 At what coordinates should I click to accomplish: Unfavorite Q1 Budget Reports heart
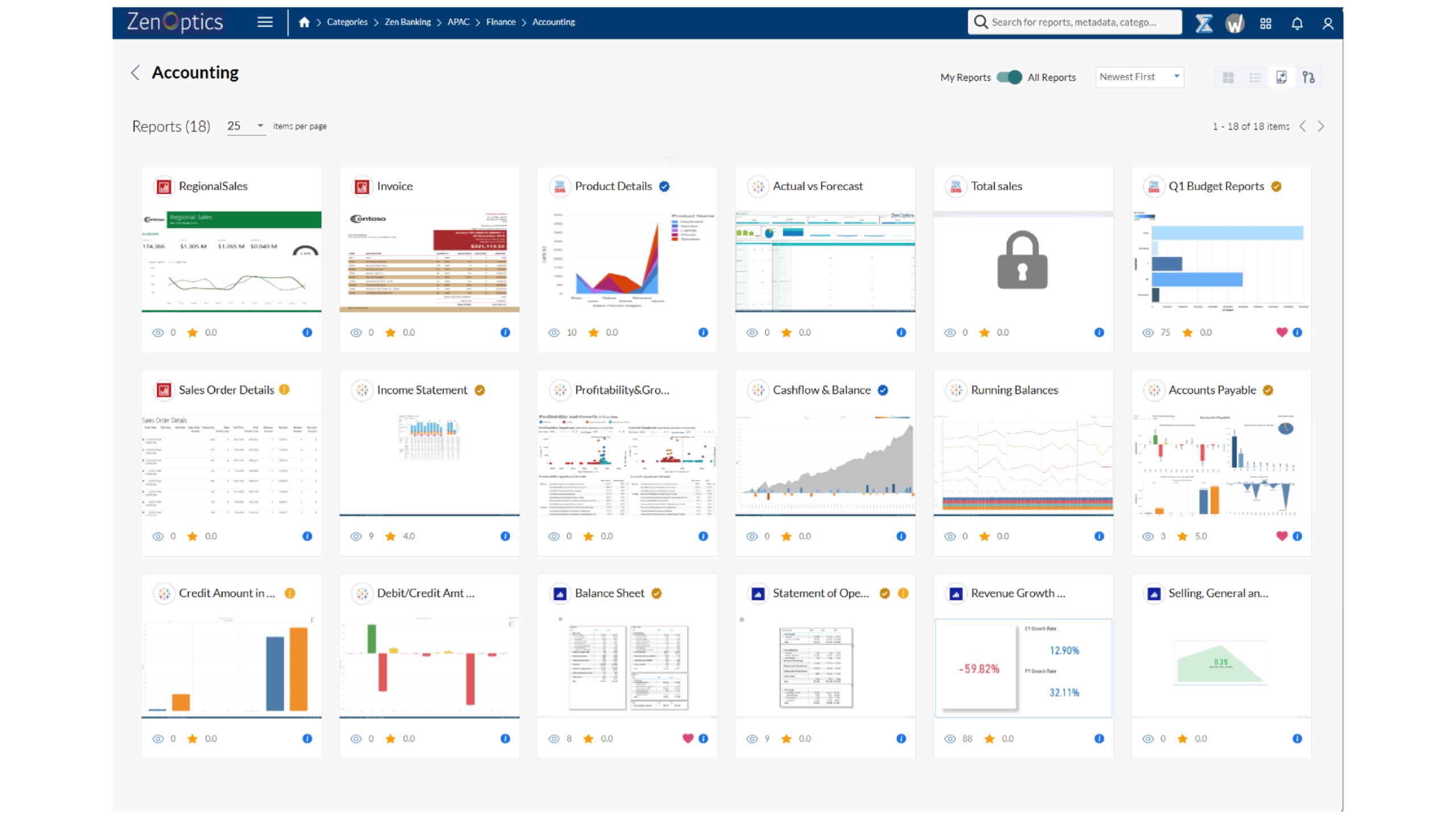(x=1281, y=333)
